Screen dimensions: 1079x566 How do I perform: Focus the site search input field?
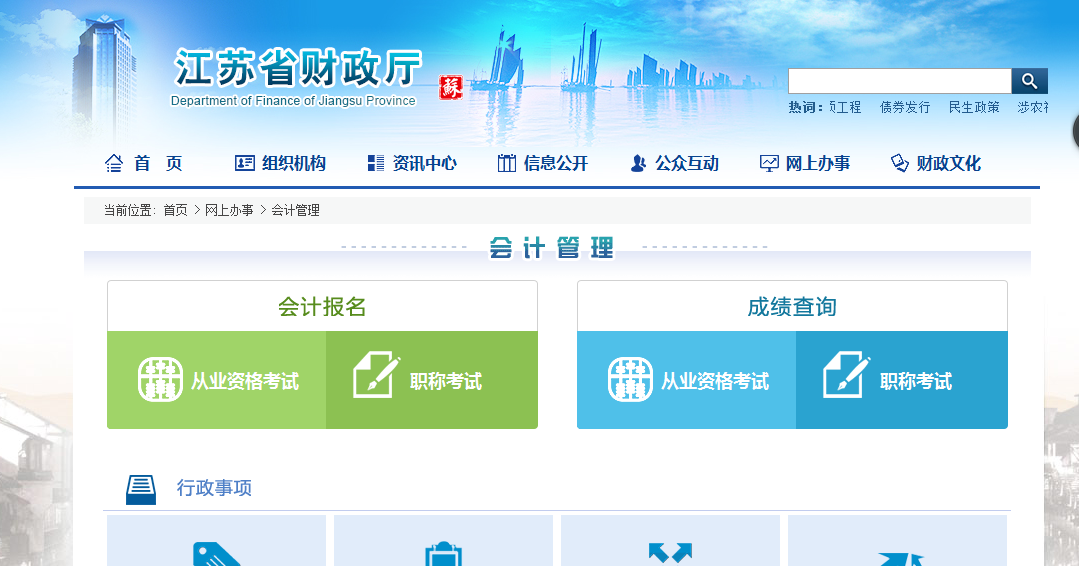tap(900, 81)
